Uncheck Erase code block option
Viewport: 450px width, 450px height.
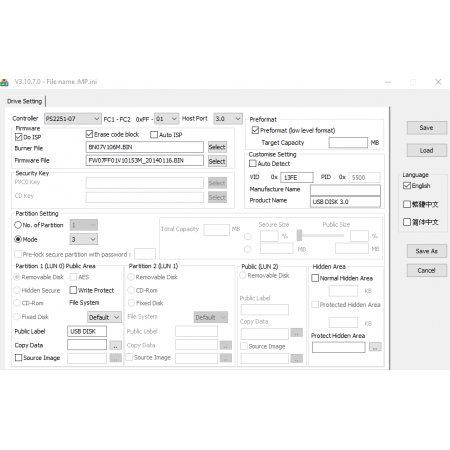[x=89, y=134]
